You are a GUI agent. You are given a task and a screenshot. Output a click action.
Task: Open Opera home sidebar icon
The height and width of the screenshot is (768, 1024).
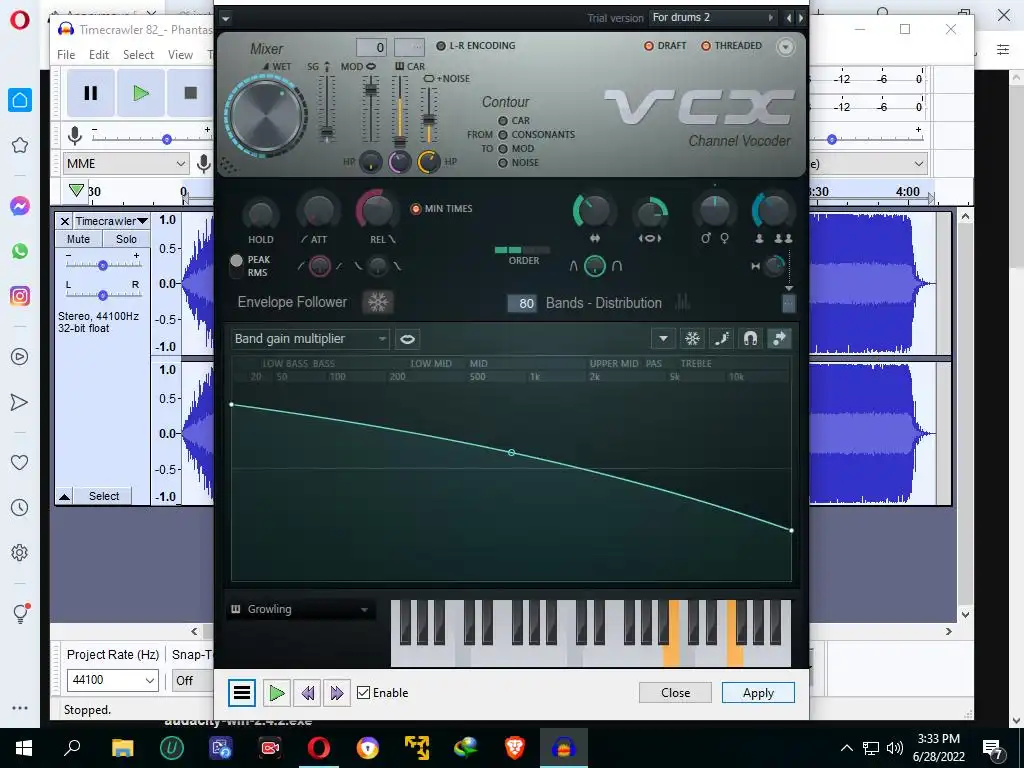20,100
